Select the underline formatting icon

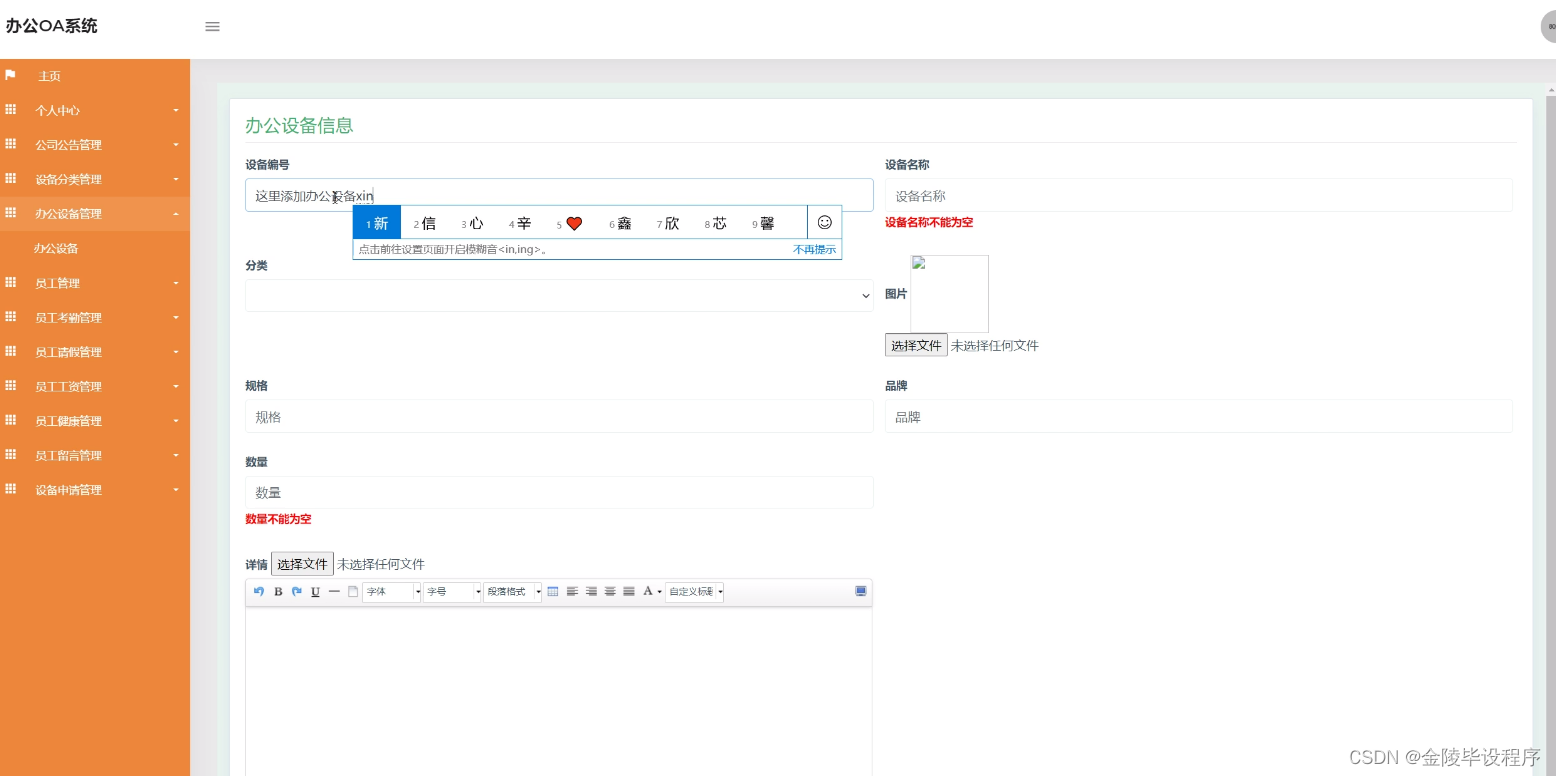click(315, 591)
